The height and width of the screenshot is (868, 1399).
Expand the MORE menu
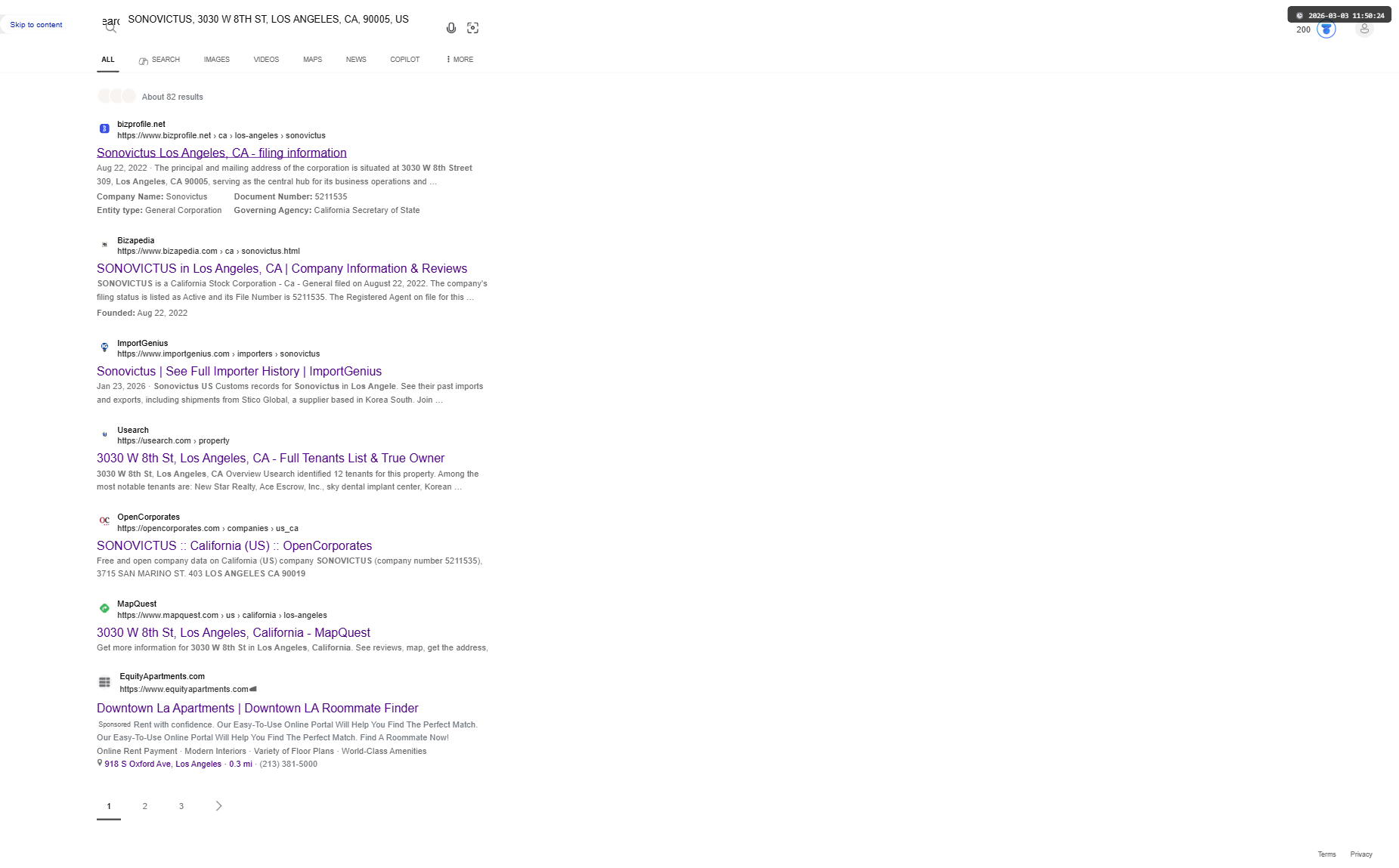[x=460, y=60]
